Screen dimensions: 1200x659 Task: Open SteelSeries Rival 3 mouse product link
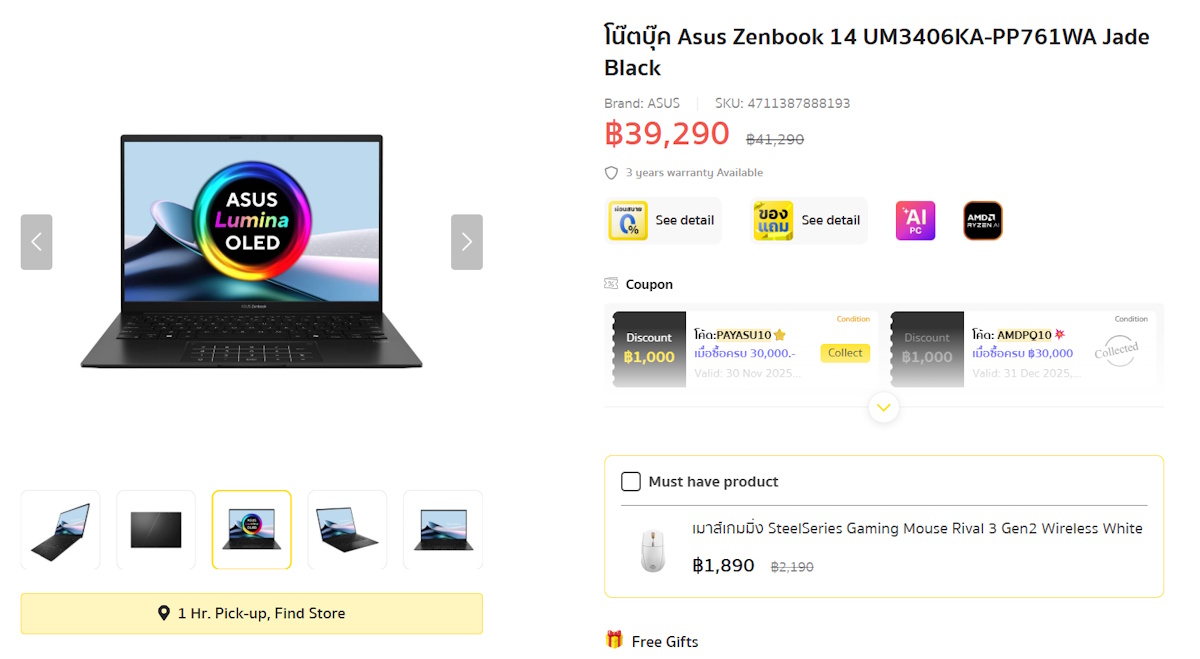coord(917,528)
